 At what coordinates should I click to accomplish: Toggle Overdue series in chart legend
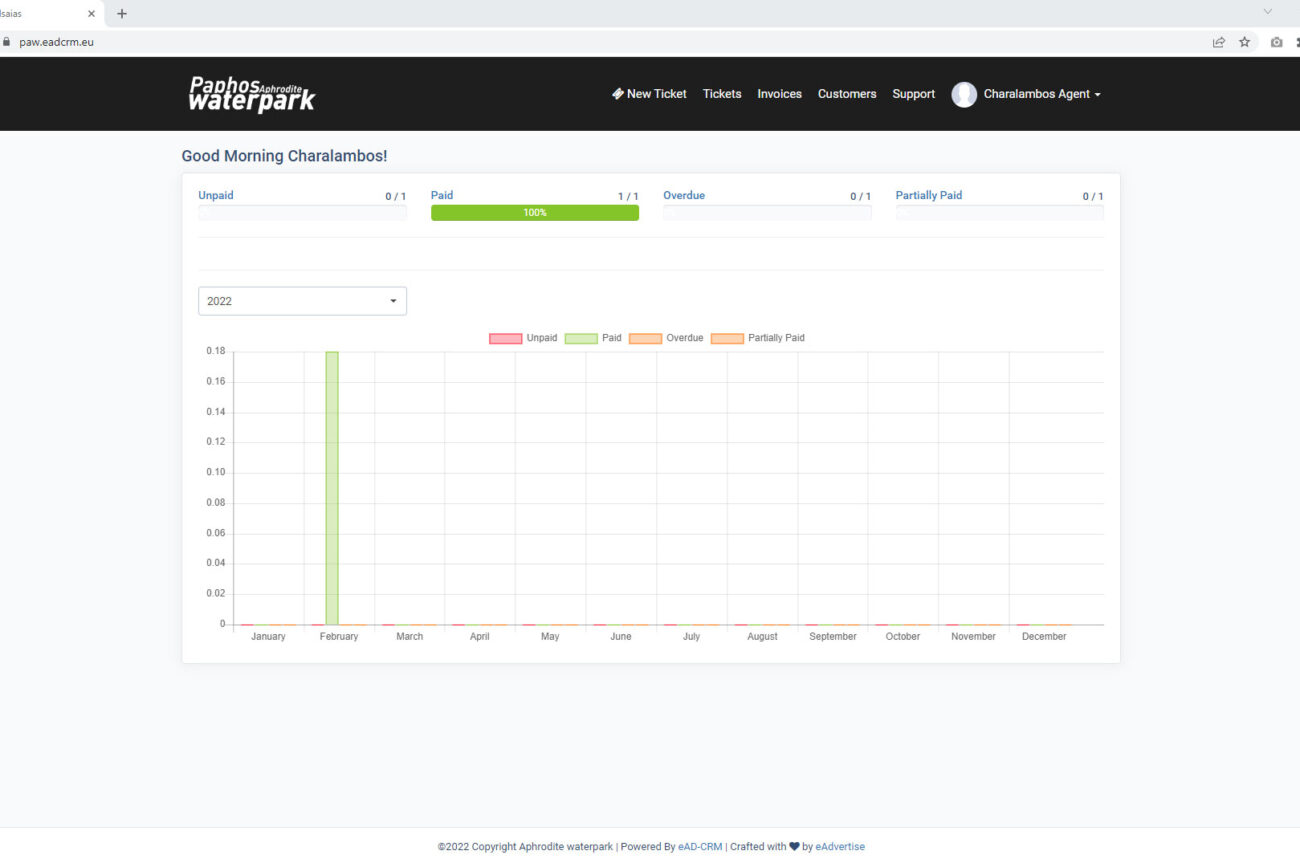(666, 338)
